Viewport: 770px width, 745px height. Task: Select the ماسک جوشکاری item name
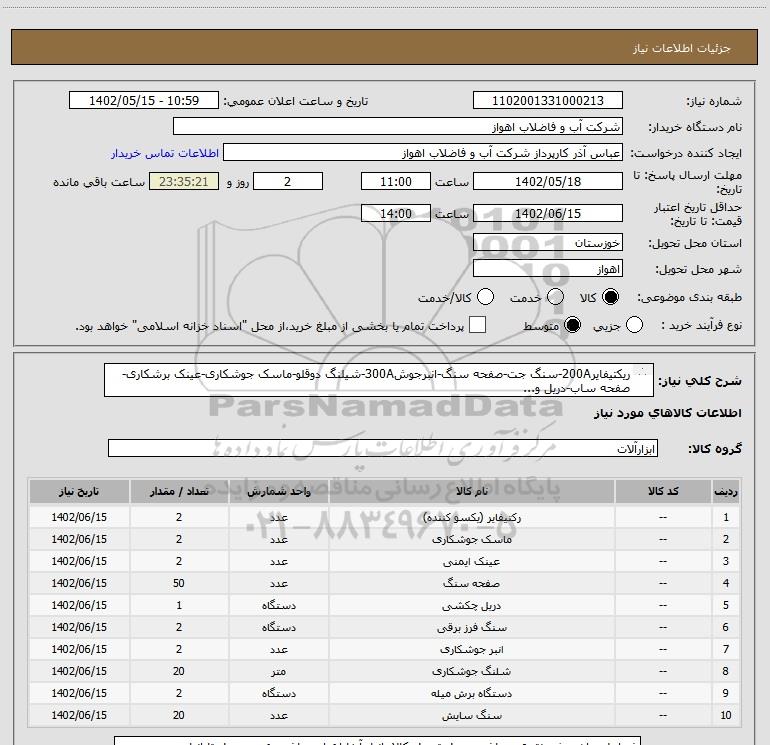pos(471,539)
